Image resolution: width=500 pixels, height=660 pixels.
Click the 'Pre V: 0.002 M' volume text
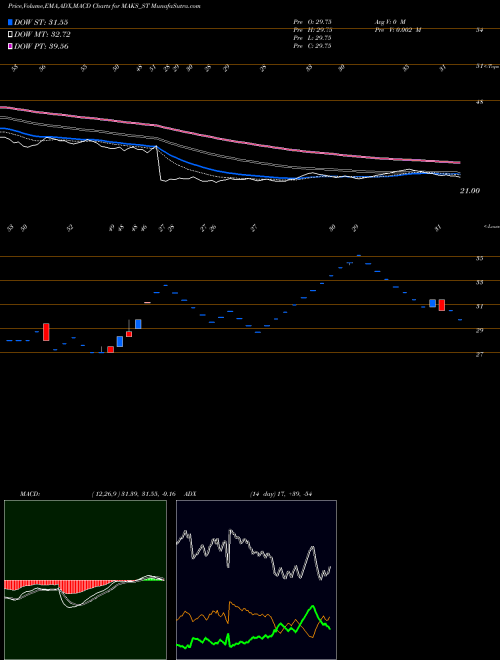(x=397, y=30)
